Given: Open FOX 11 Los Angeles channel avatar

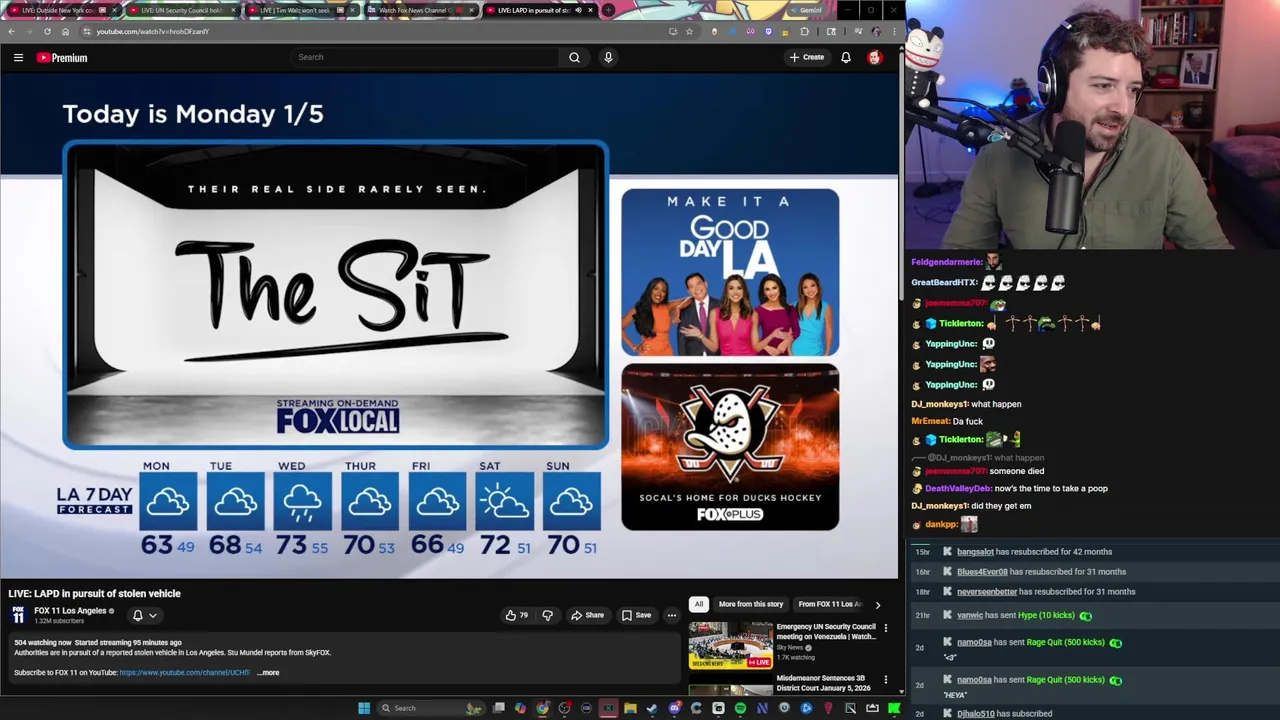Looking at the screenshot, I should [x=18, y=615].
